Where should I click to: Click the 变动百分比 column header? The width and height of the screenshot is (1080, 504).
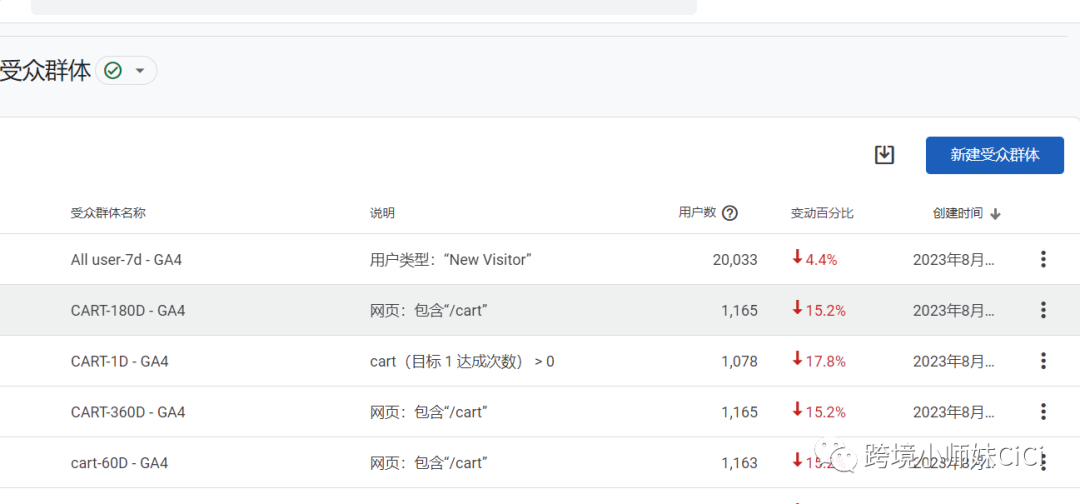822,213
